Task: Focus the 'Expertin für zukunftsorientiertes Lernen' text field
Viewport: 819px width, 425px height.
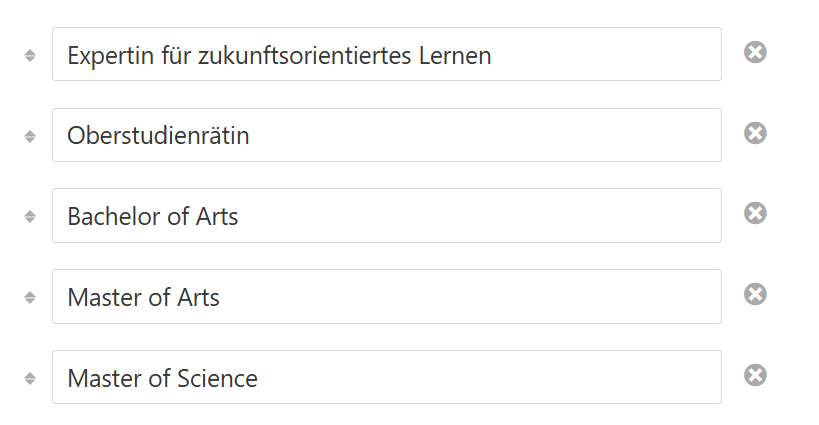Action: click(x=387, y=54)
